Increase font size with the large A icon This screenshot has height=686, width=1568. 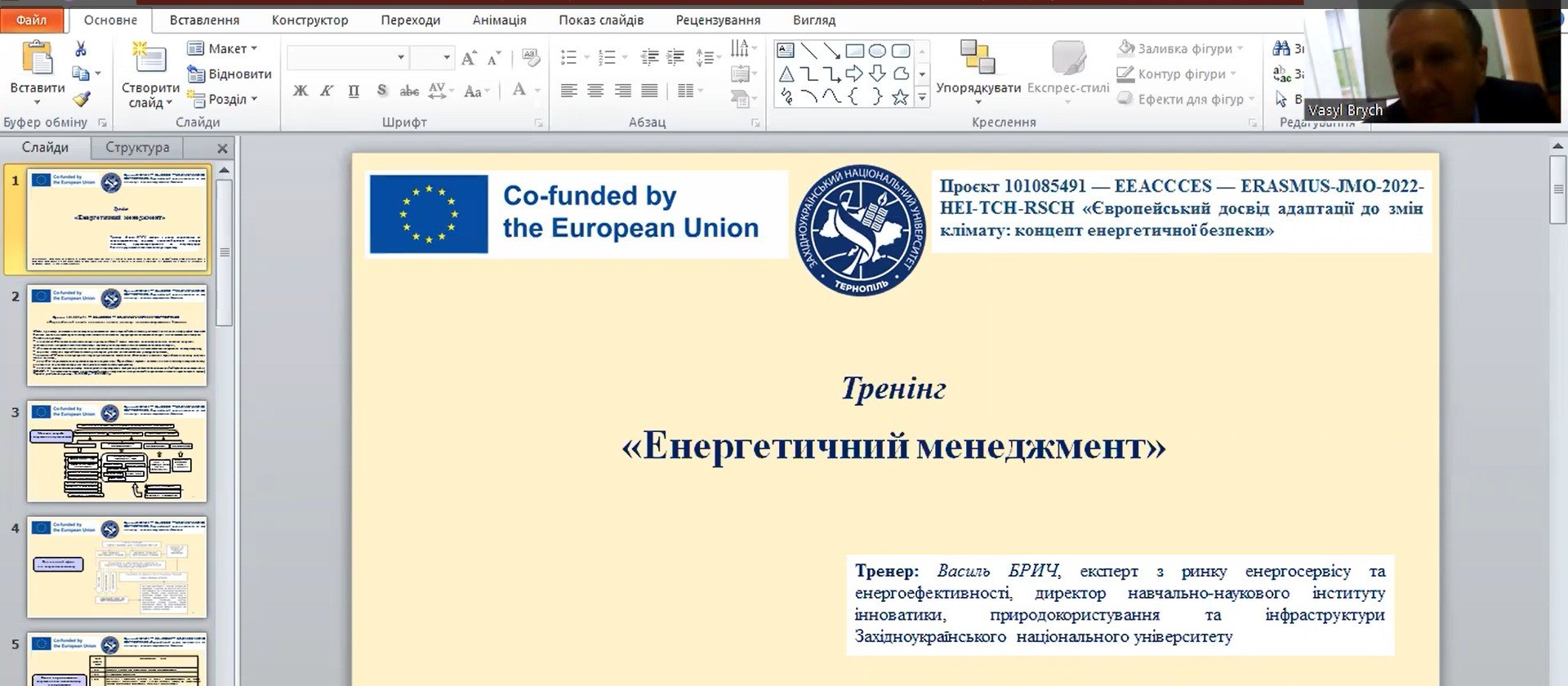coord(468,58)
